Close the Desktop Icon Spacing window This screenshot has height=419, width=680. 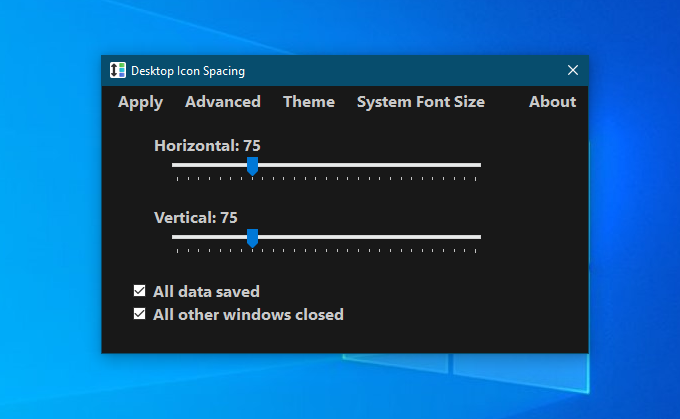pyautogui.click(x=573, y=70)
